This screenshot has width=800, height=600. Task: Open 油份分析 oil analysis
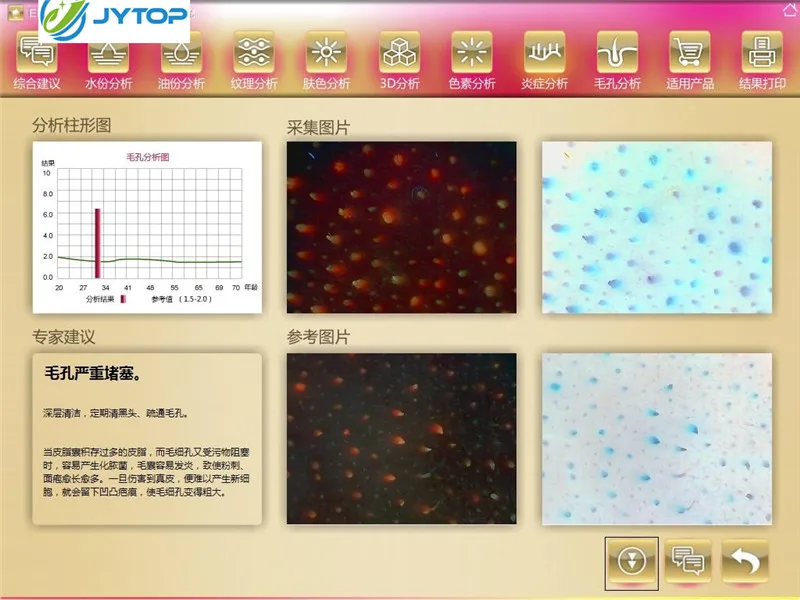tap(182, 61)
